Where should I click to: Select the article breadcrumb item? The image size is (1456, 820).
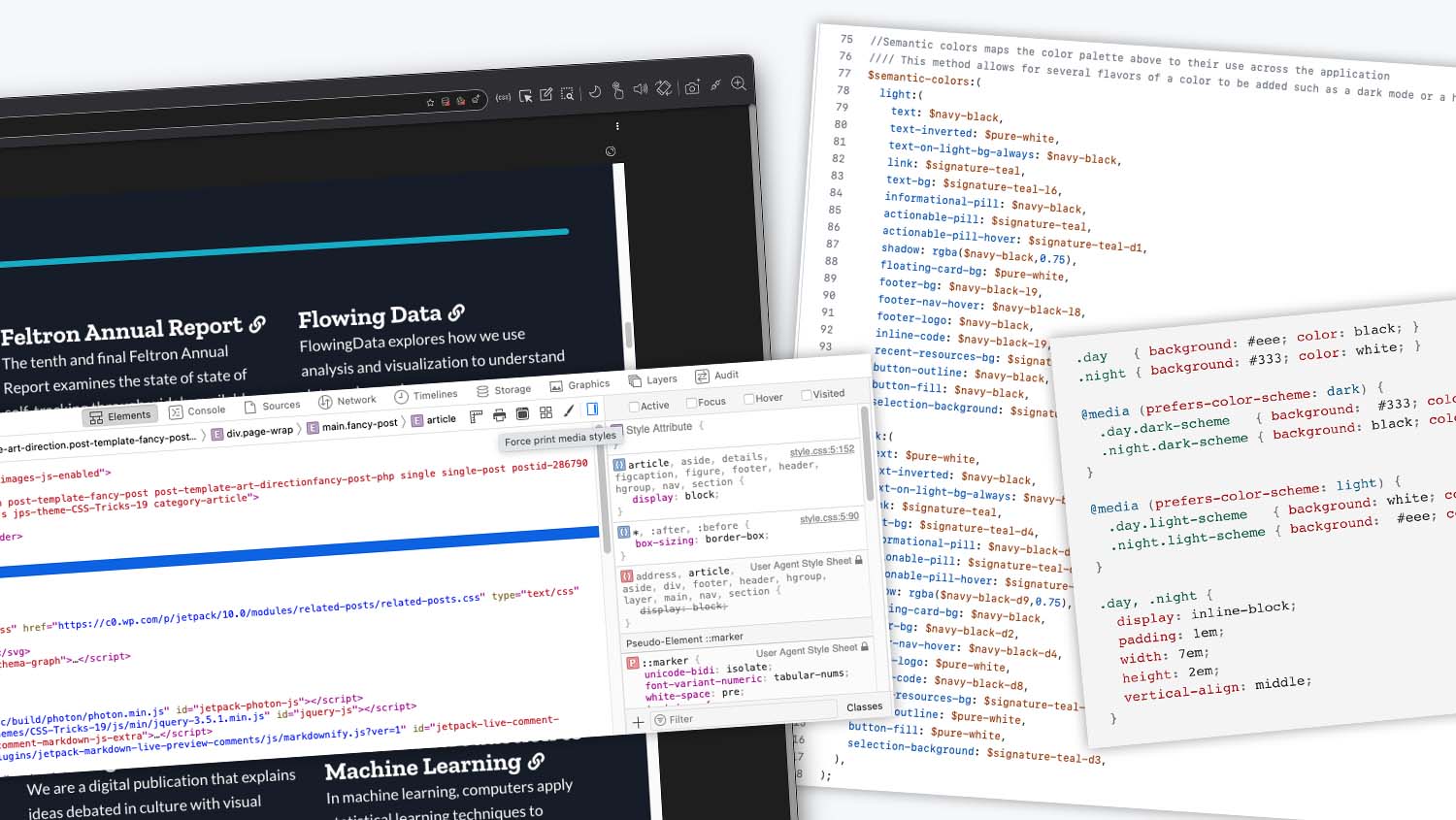434,419
